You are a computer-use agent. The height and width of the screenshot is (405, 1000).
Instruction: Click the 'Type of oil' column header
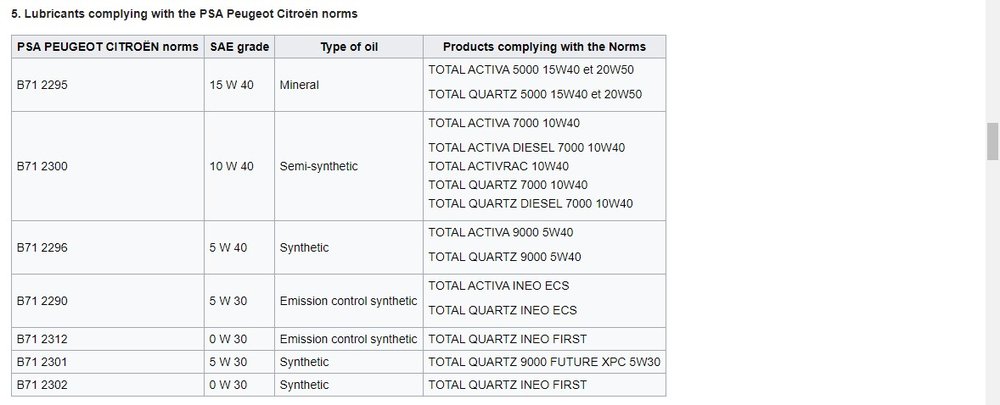pos(349,47)
